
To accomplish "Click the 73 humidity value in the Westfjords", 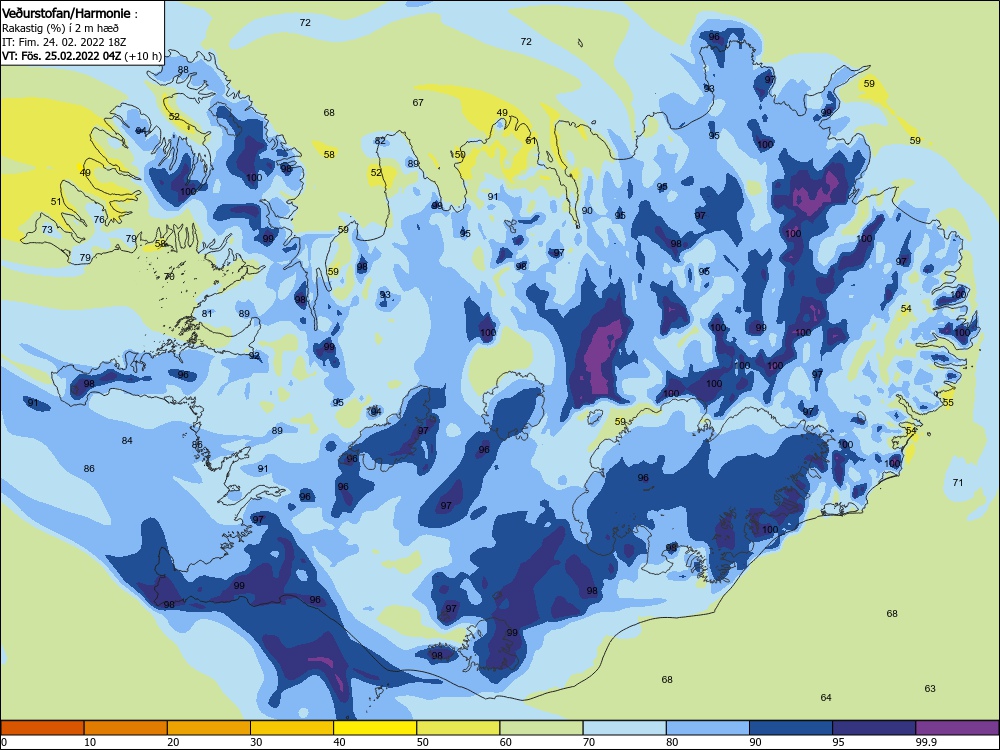I will [x=47, y=230].
